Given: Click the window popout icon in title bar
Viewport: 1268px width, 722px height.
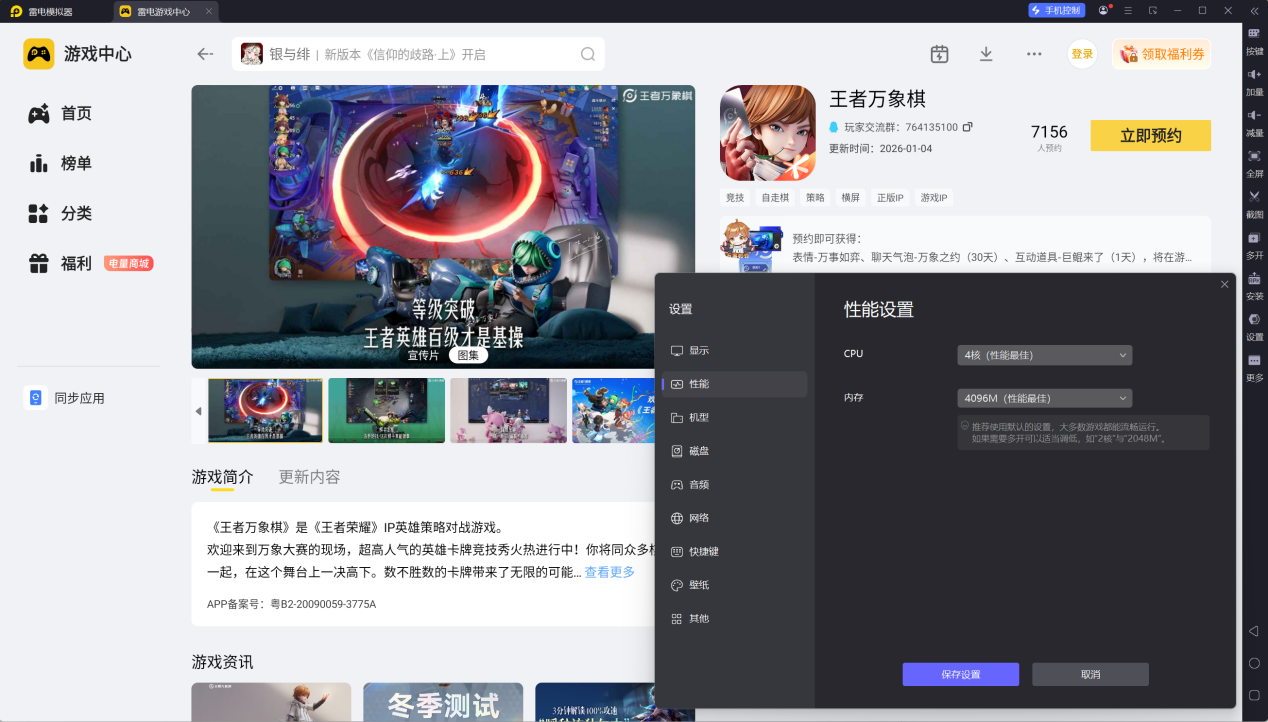Looking at the screenshot, I should (1153, 10).
